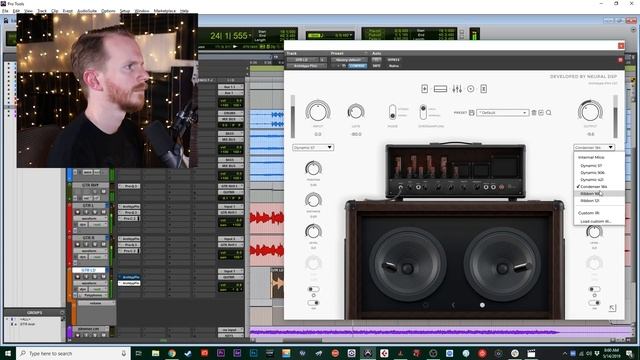
Task: Open the right mic Condenser dropdown
Action: [x=594, y=147]
